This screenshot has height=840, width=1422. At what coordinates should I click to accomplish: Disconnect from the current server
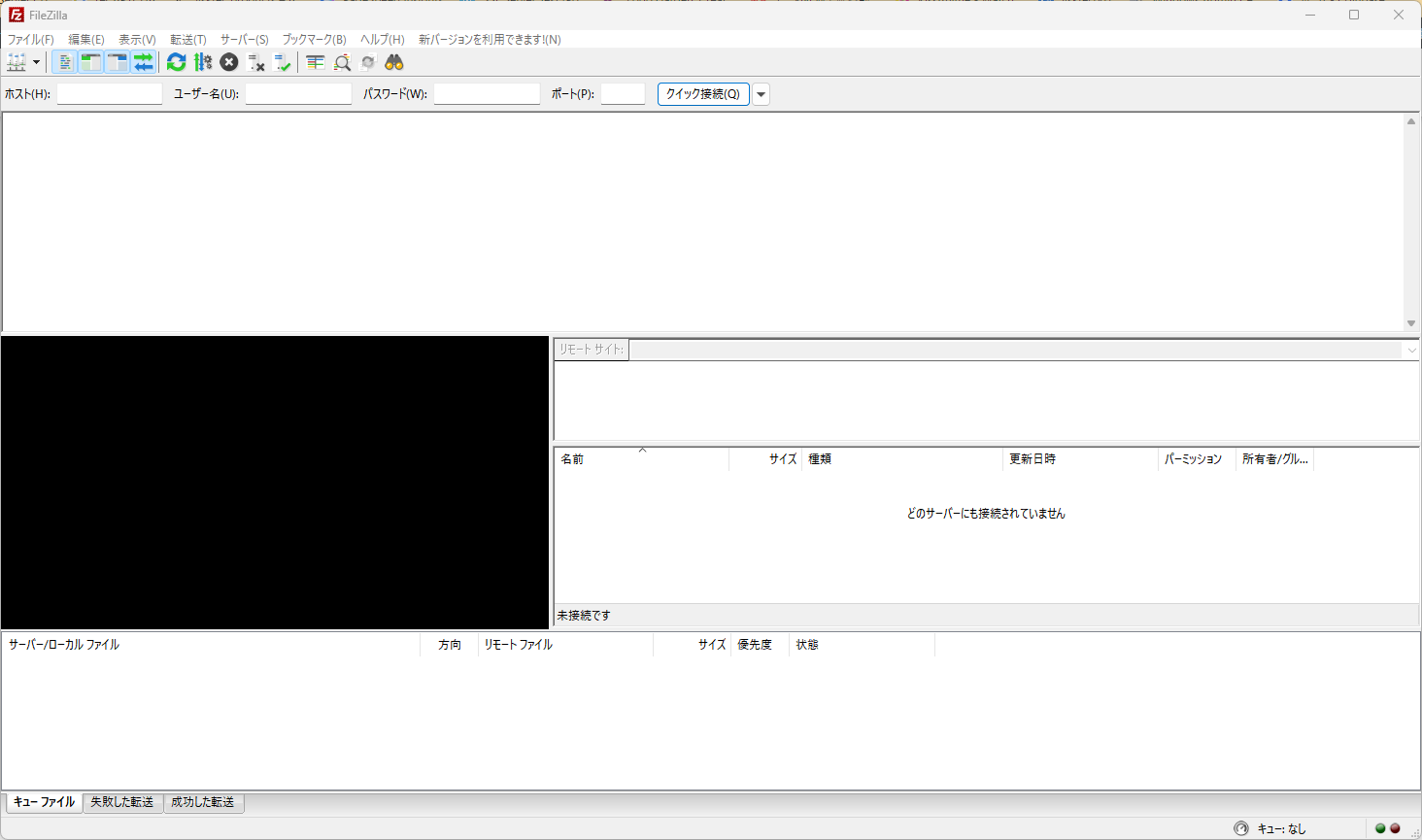tap(256, 62)
